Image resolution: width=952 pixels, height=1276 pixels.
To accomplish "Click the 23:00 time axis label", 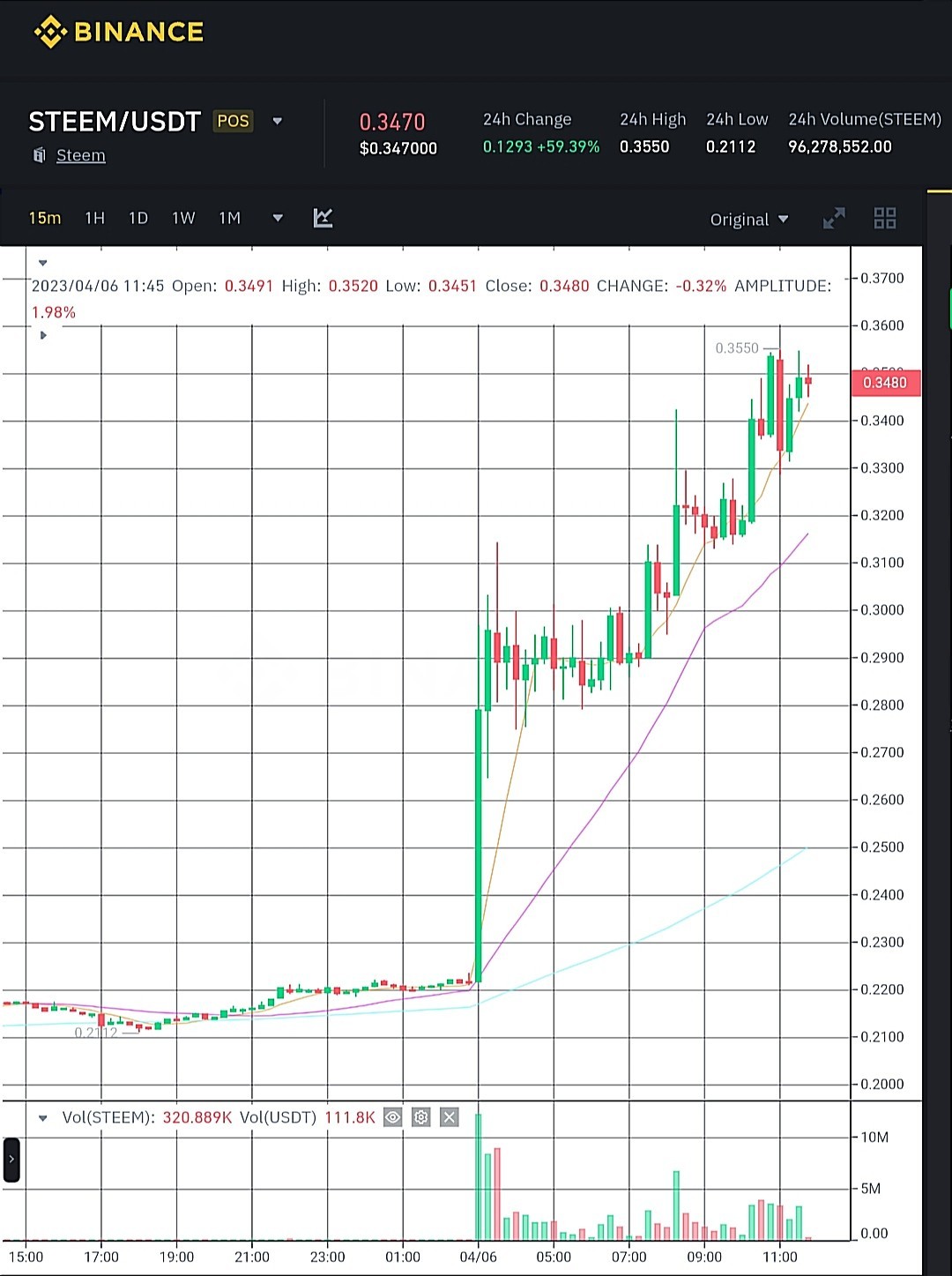I will (328, 1257).
